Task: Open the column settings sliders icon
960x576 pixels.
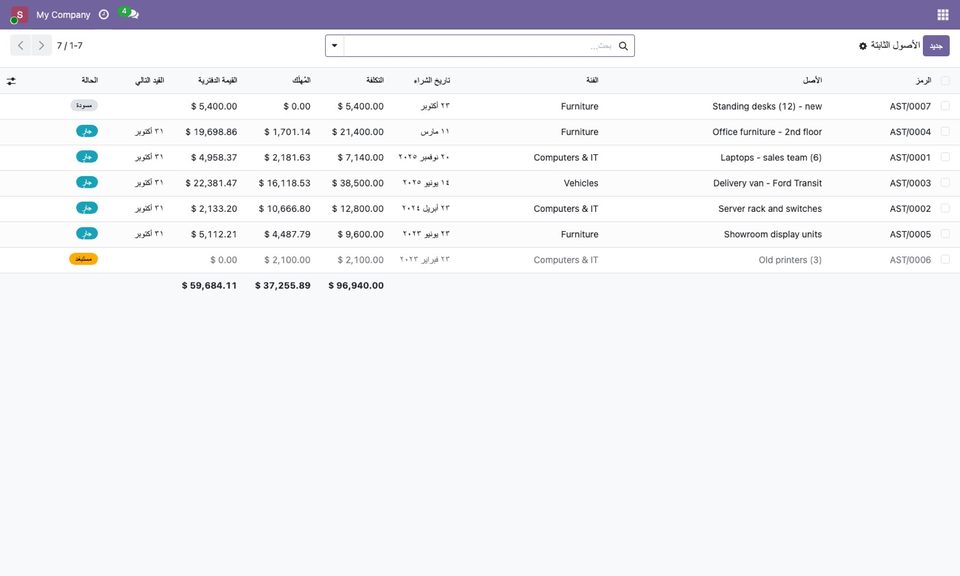Action: coord(11,81)
